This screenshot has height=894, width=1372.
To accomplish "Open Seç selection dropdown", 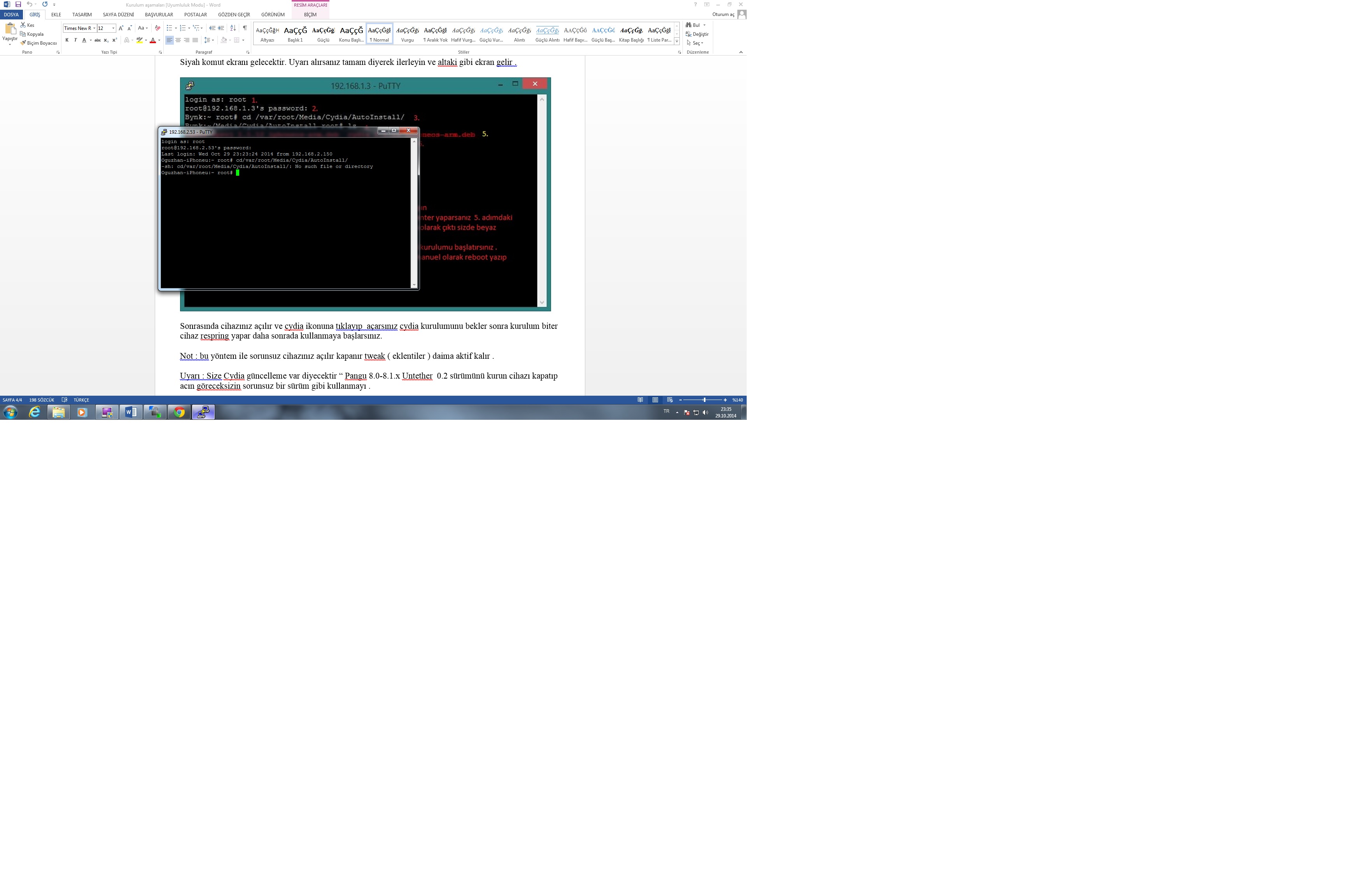I will tap(695, 43).
